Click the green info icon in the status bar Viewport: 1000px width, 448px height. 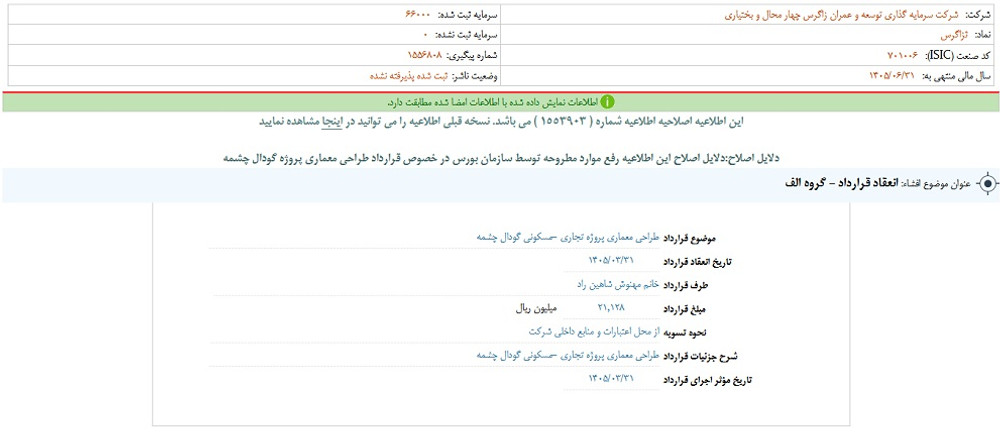[608, 102]
